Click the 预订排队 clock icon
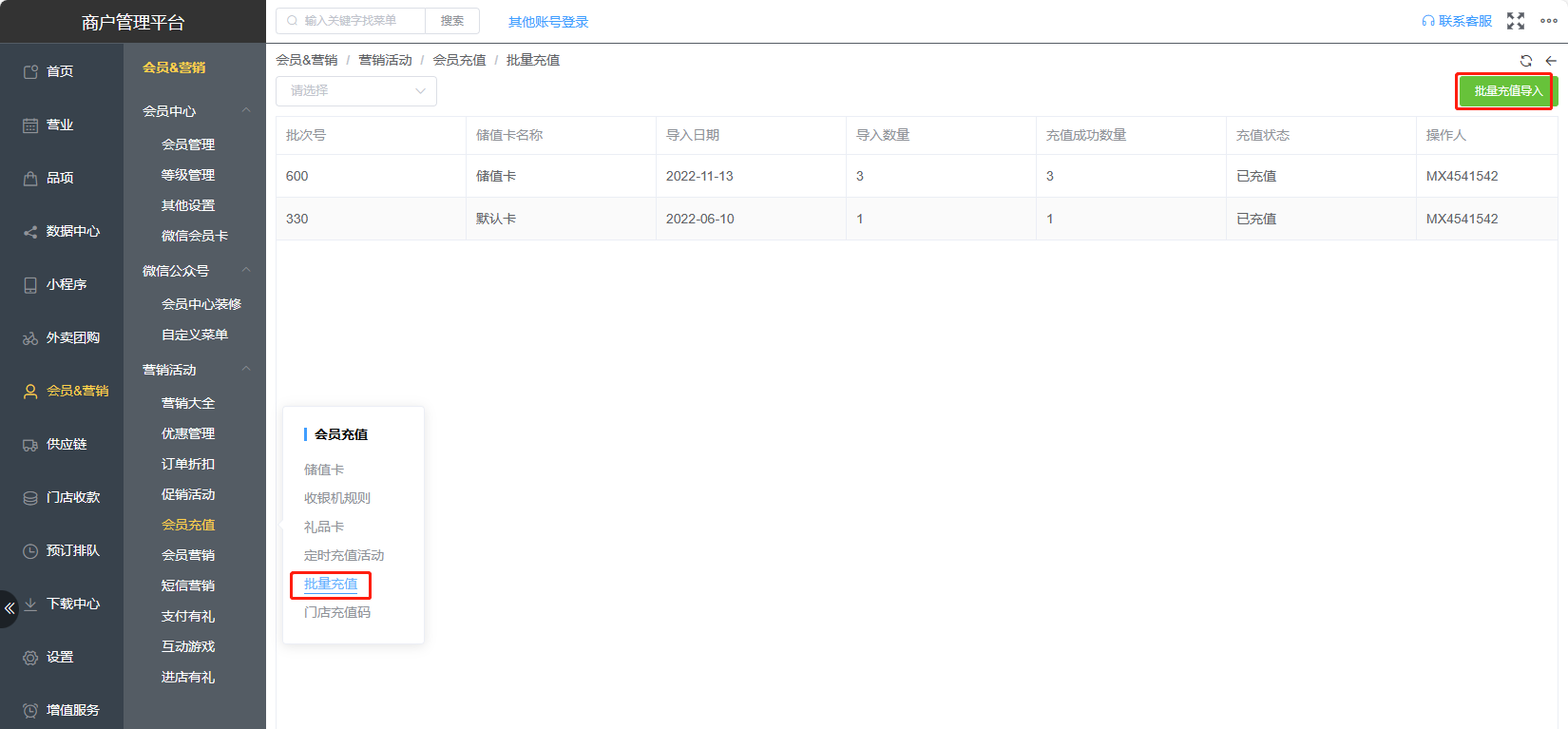This screenshot has height=729, width=1568. (x=30, y=550)
